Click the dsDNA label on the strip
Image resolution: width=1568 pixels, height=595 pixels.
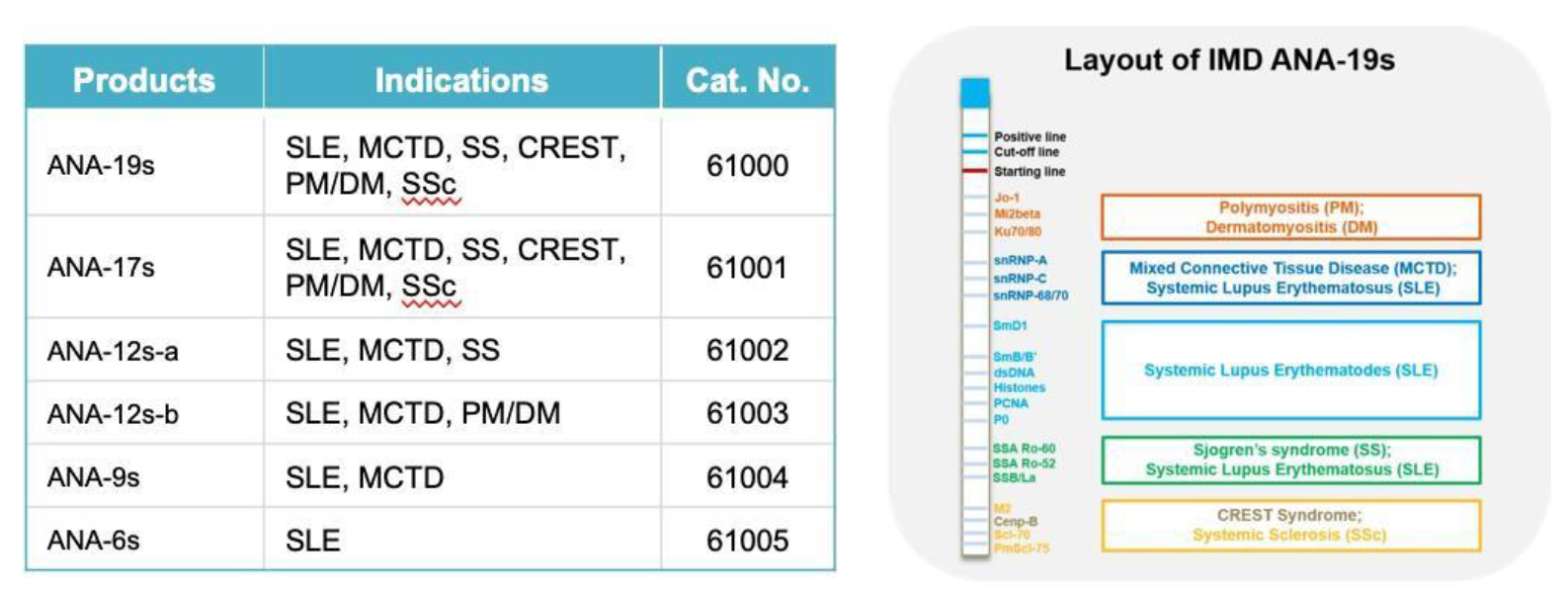(x=1014, y=373)
